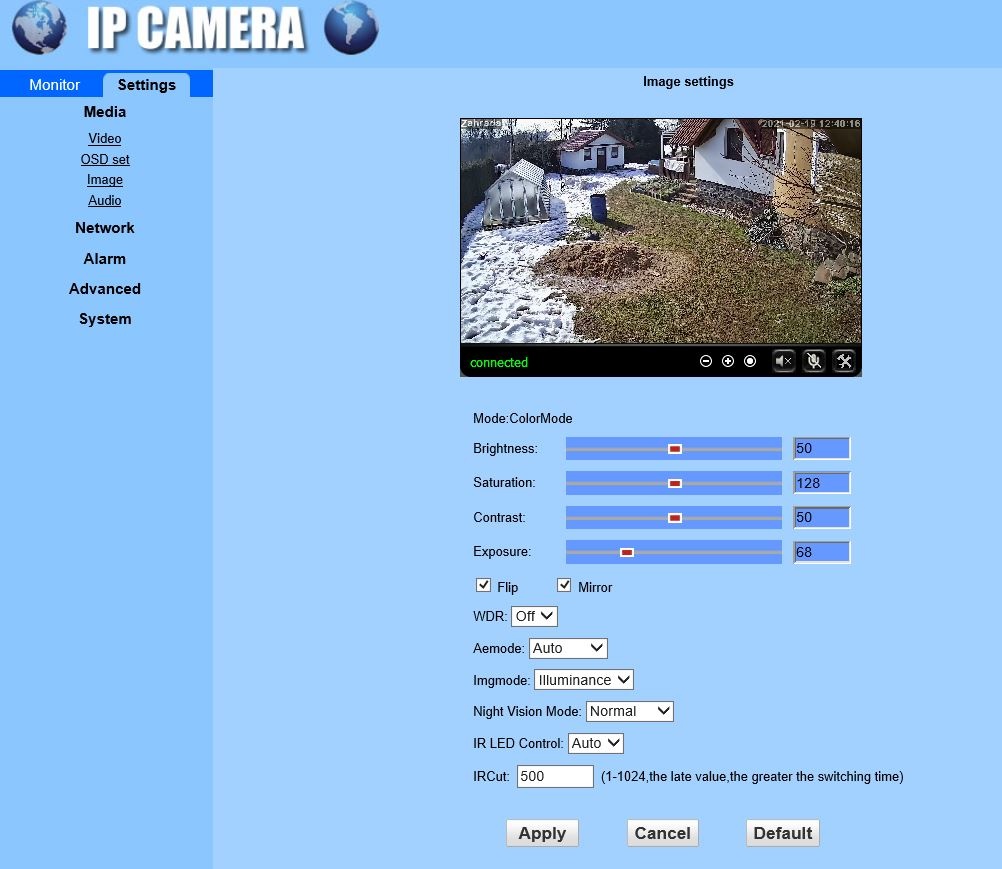
Task: Adjust the Exposure slider handle
Action: 628,551
